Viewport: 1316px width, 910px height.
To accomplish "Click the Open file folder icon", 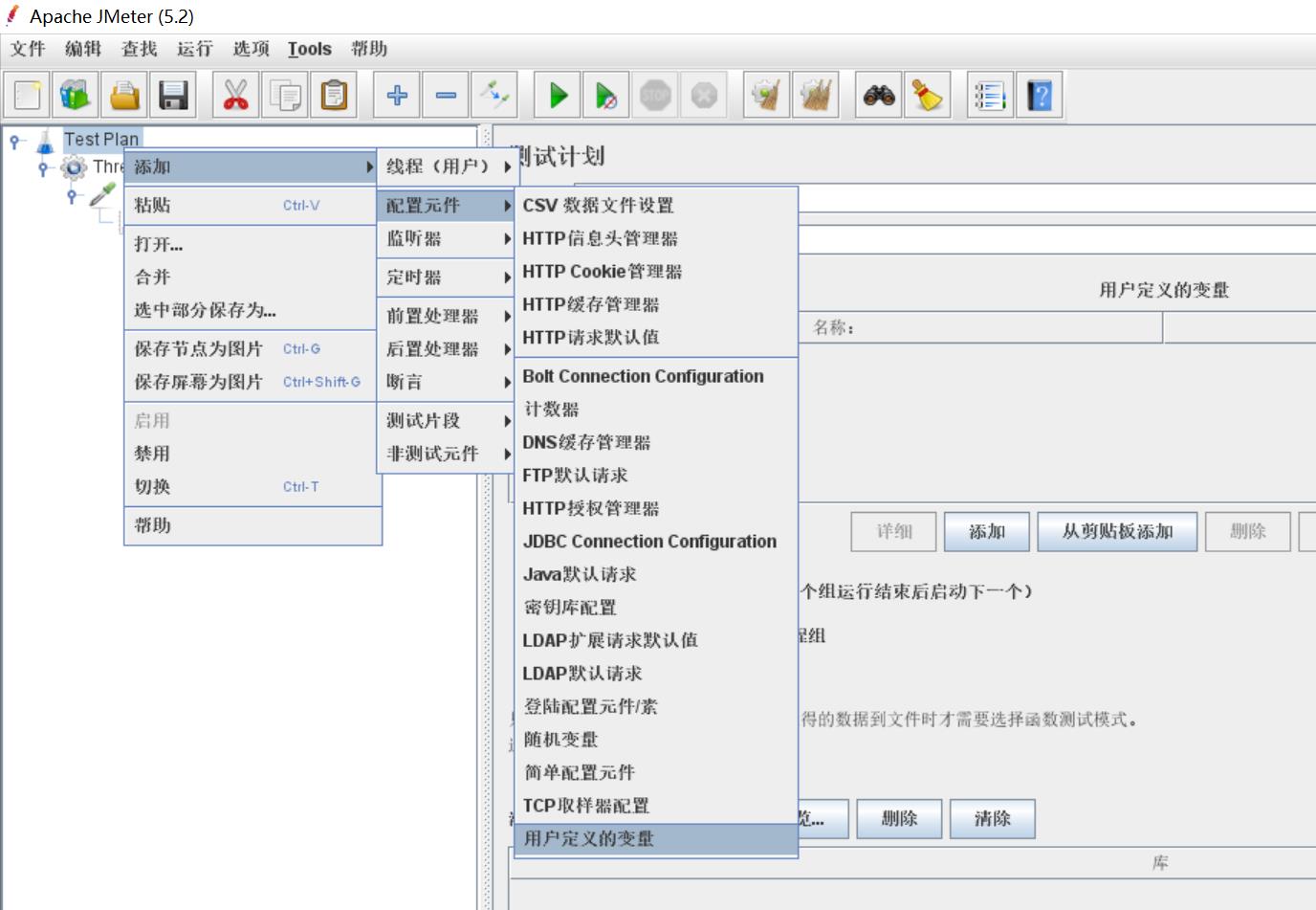I will [124, 95].
